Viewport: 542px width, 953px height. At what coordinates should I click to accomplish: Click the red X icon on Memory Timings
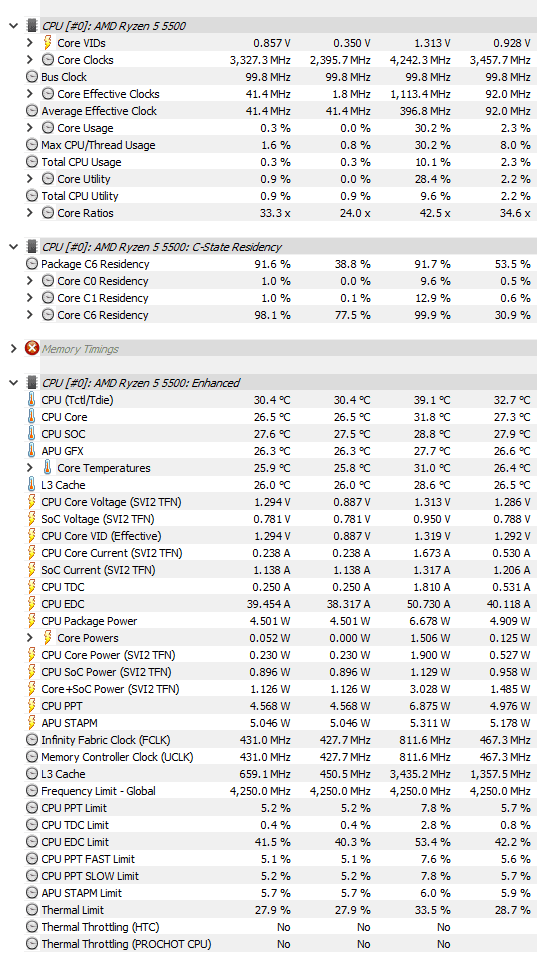click(x=32, y=349)
